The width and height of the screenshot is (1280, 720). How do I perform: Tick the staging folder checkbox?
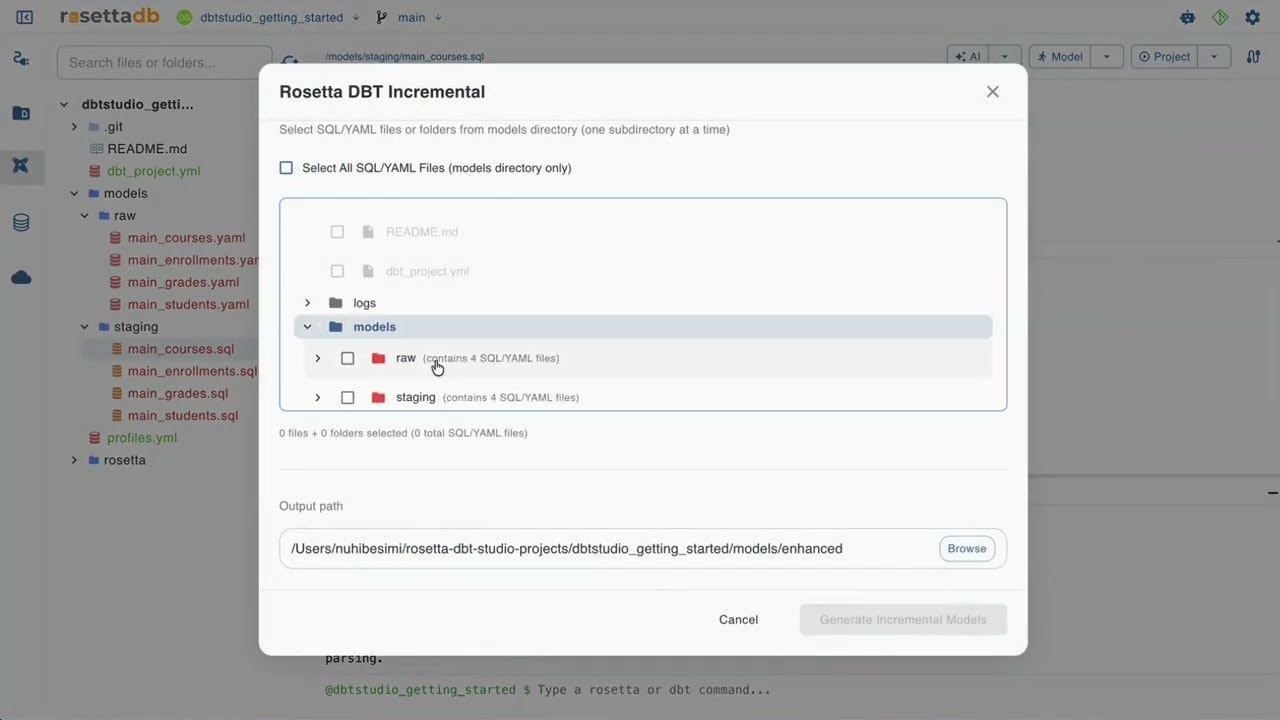click(x=347, y=397)
